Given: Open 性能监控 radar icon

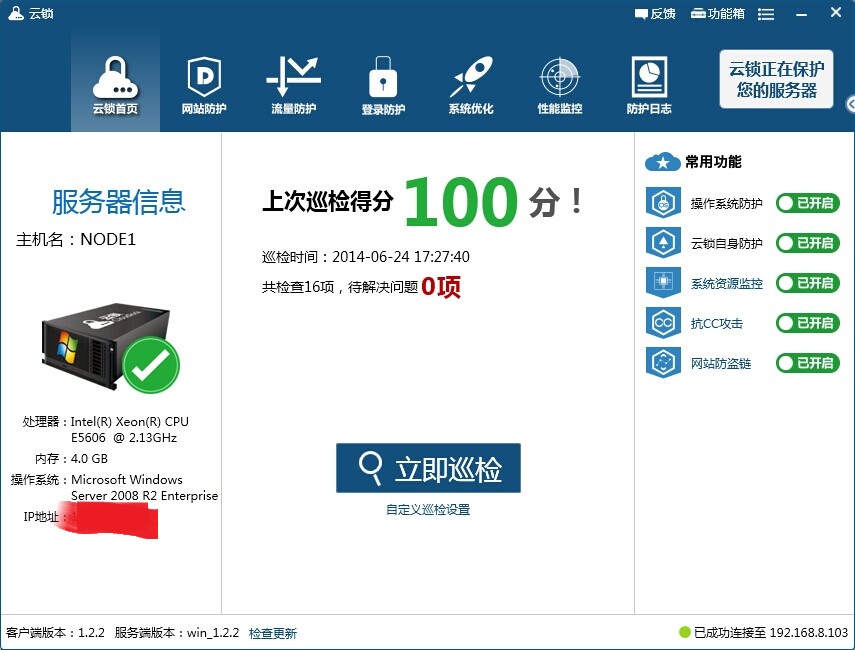Looking at the screenshot, I should tap(560, 85).
